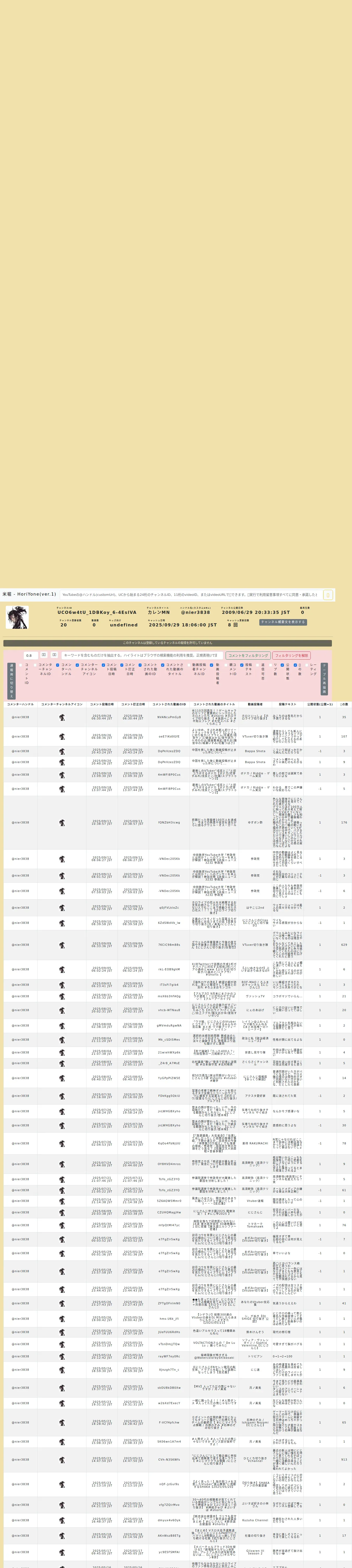
Task: Click the search submit icon beside URL field
Action: (328, 595)
